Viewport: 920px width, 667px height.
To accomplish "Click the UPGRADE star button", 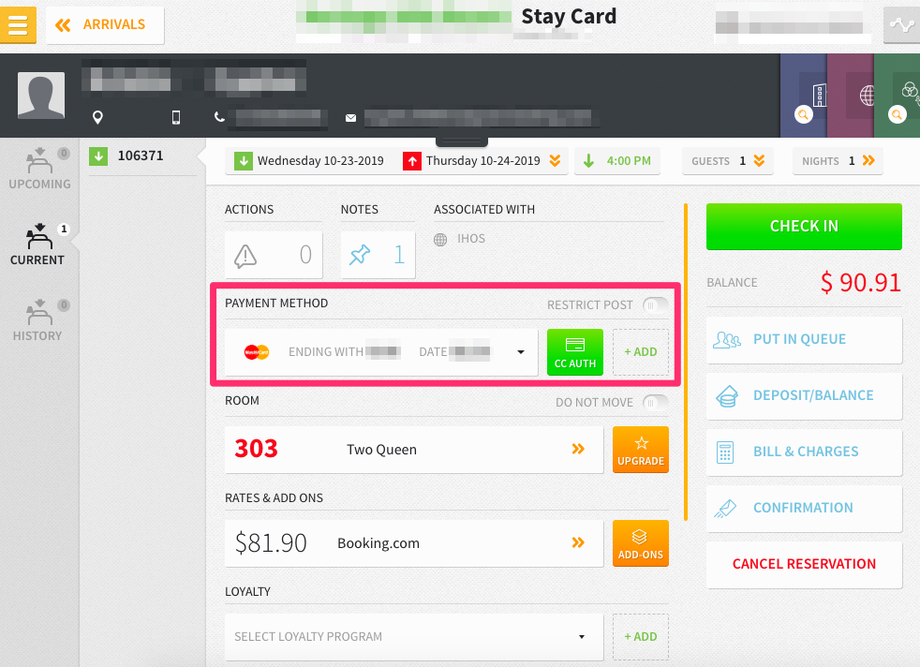I will click(641, 450).
